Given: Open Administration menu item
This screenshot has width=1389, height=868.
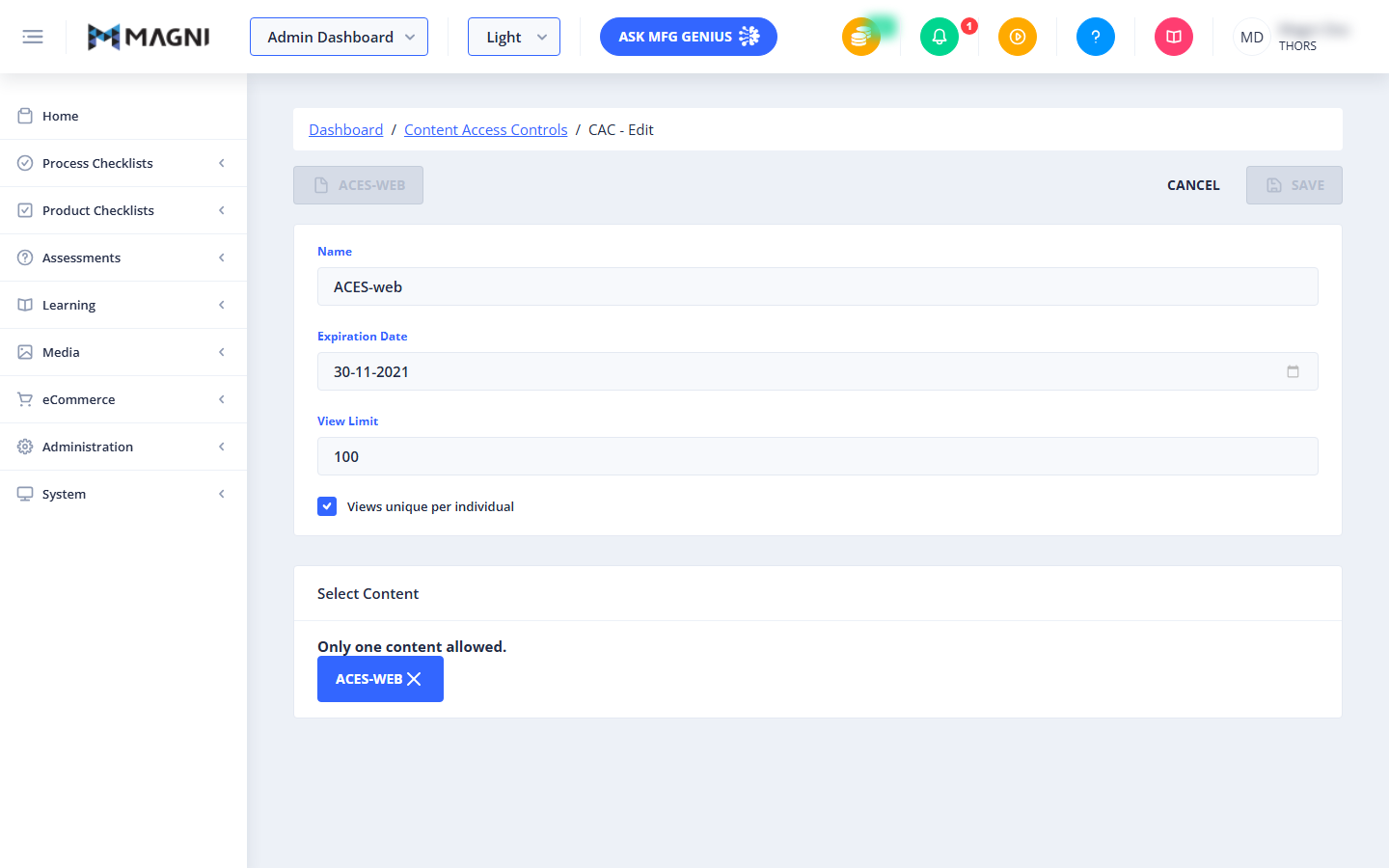Looking at the screenshot, I should [x=123, y=447].
